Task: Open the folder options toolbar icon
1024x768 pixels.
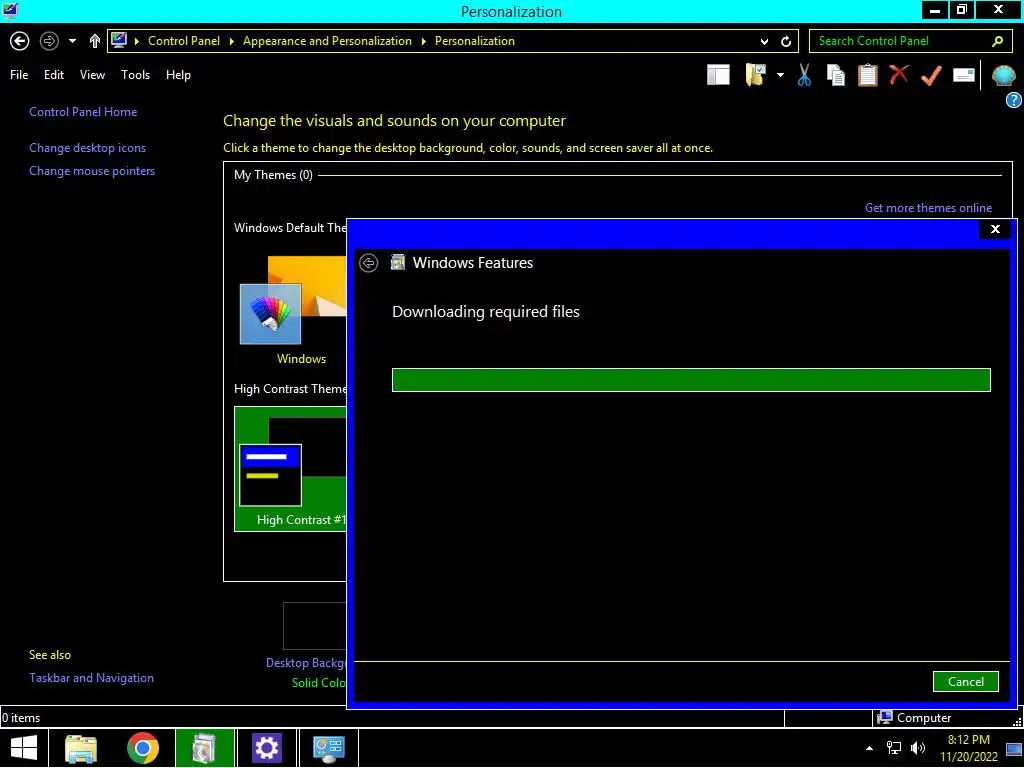Action: click(755, 74)
